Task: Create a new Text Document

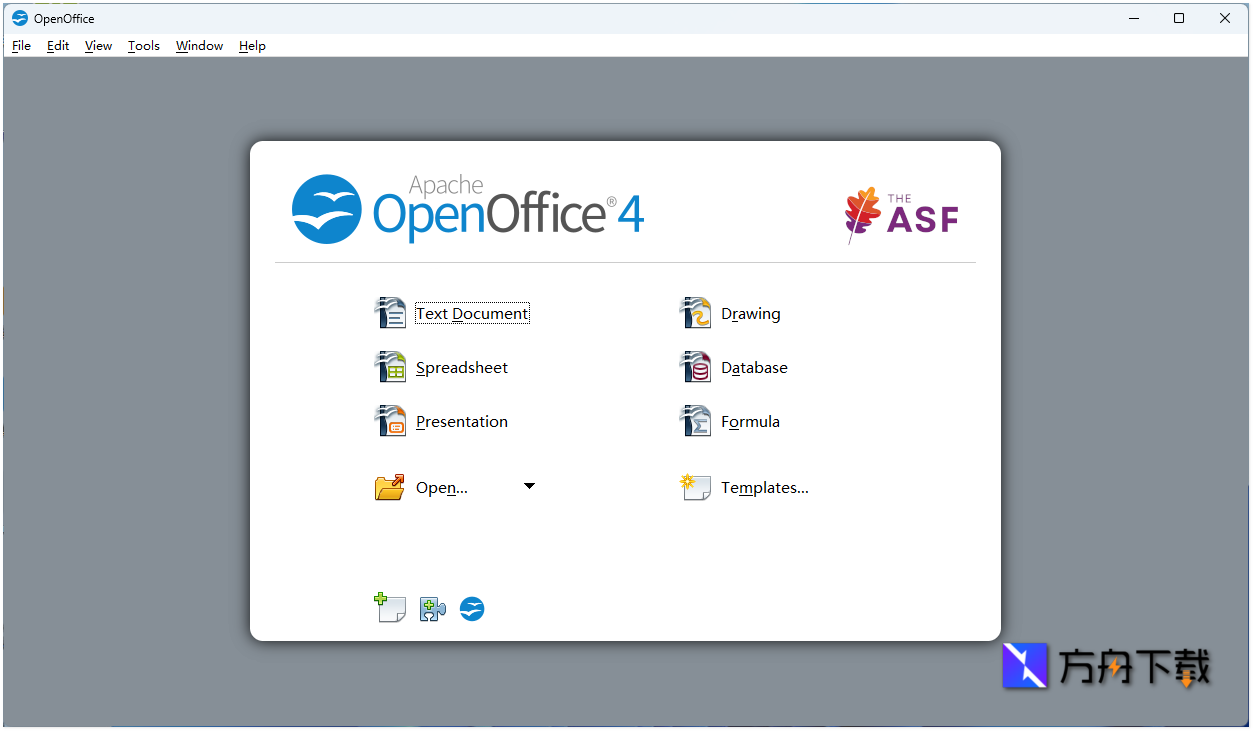Action: point(472,313)
